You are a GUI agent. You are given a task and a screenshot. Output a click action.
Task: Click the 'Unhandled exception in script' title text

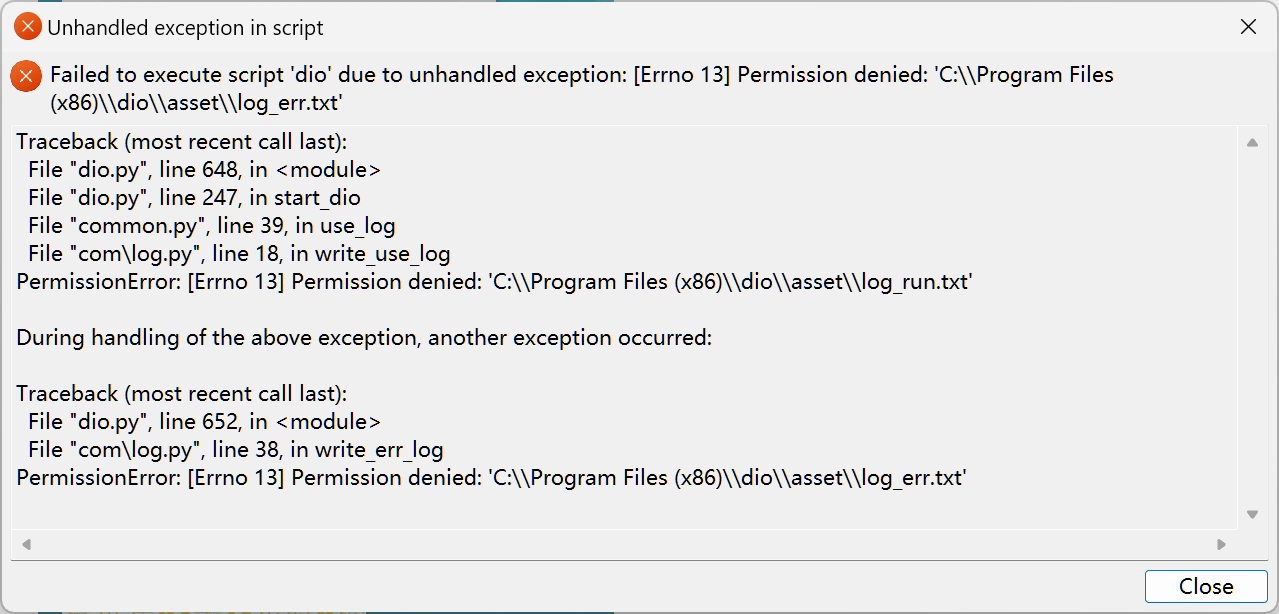coord(185,28)
